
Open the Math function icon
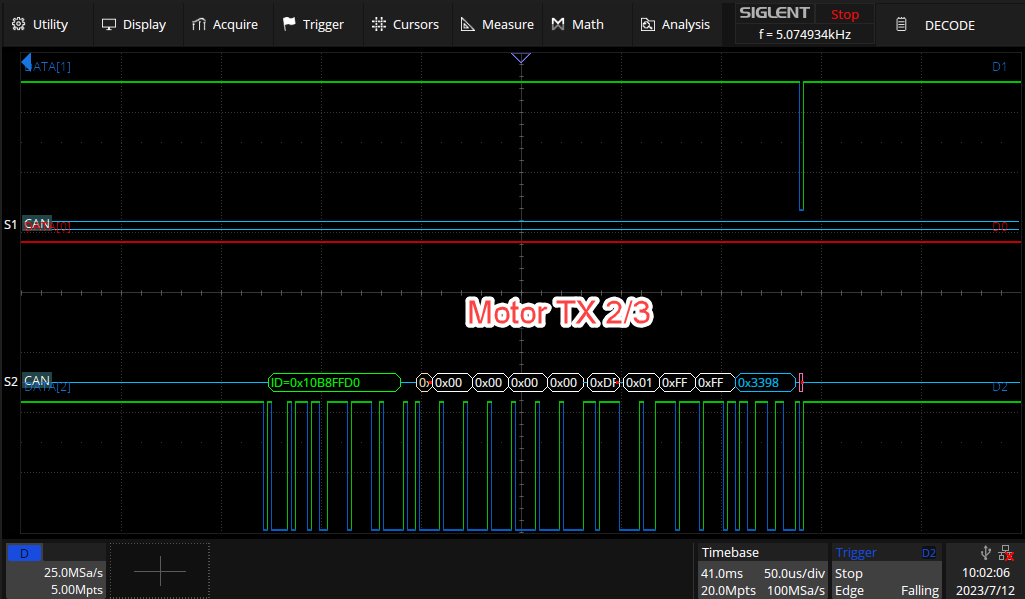[556, 23]
